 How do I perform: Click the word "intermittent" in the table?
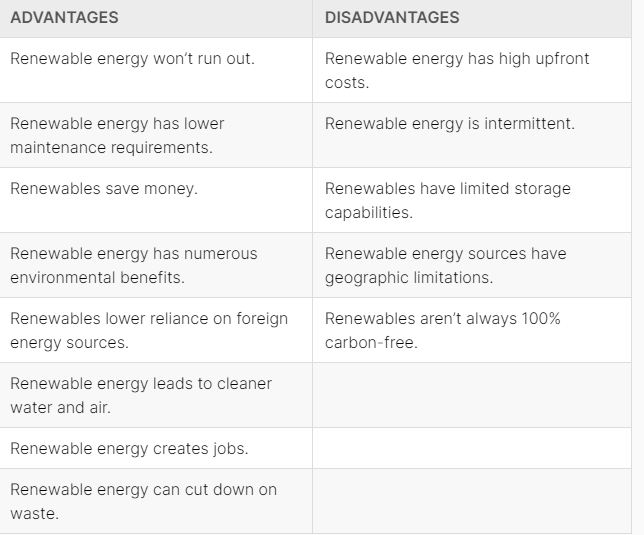(530, 123)
